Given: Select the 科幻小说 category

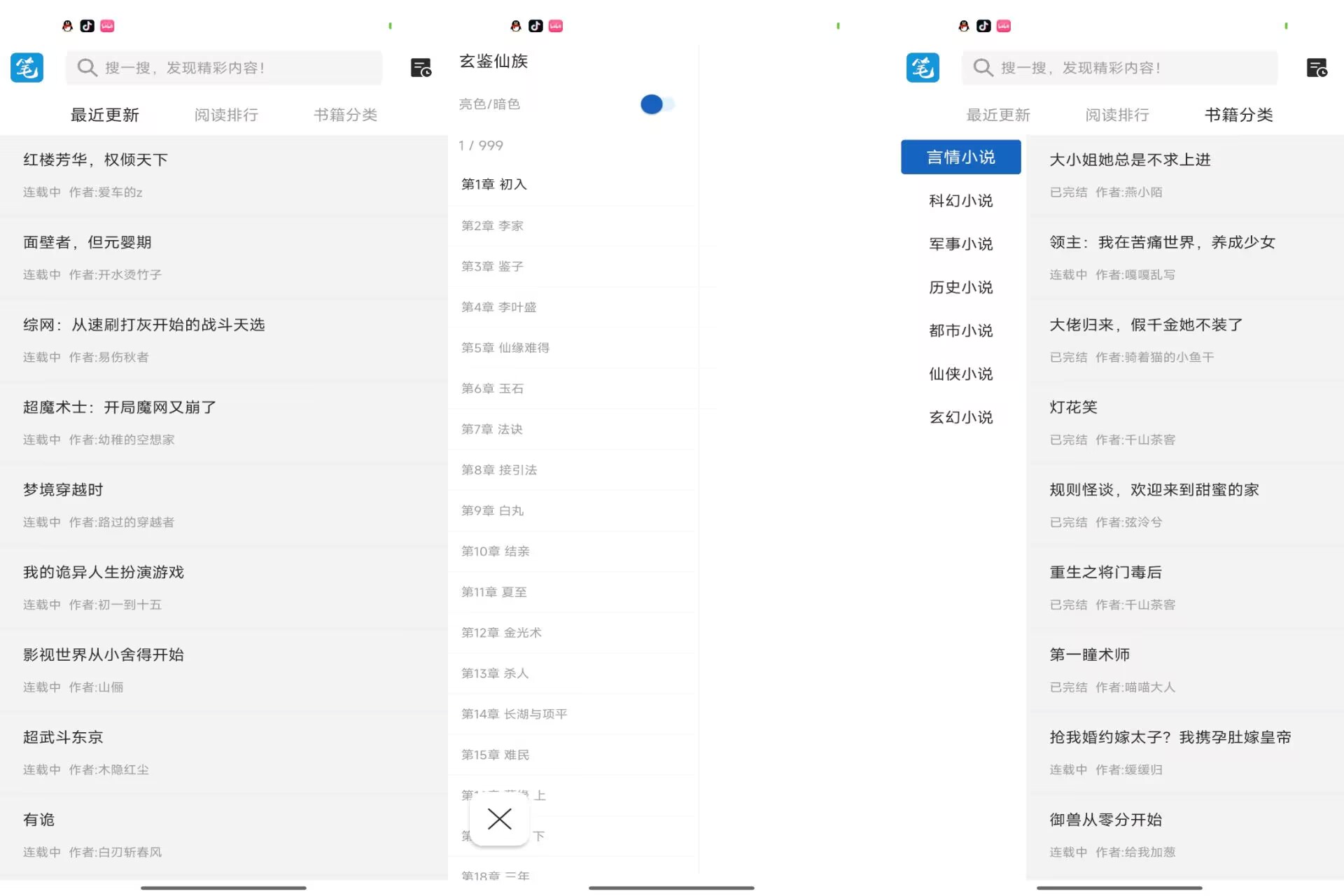Looking at the screenshot, I should [x=960, y=200].
